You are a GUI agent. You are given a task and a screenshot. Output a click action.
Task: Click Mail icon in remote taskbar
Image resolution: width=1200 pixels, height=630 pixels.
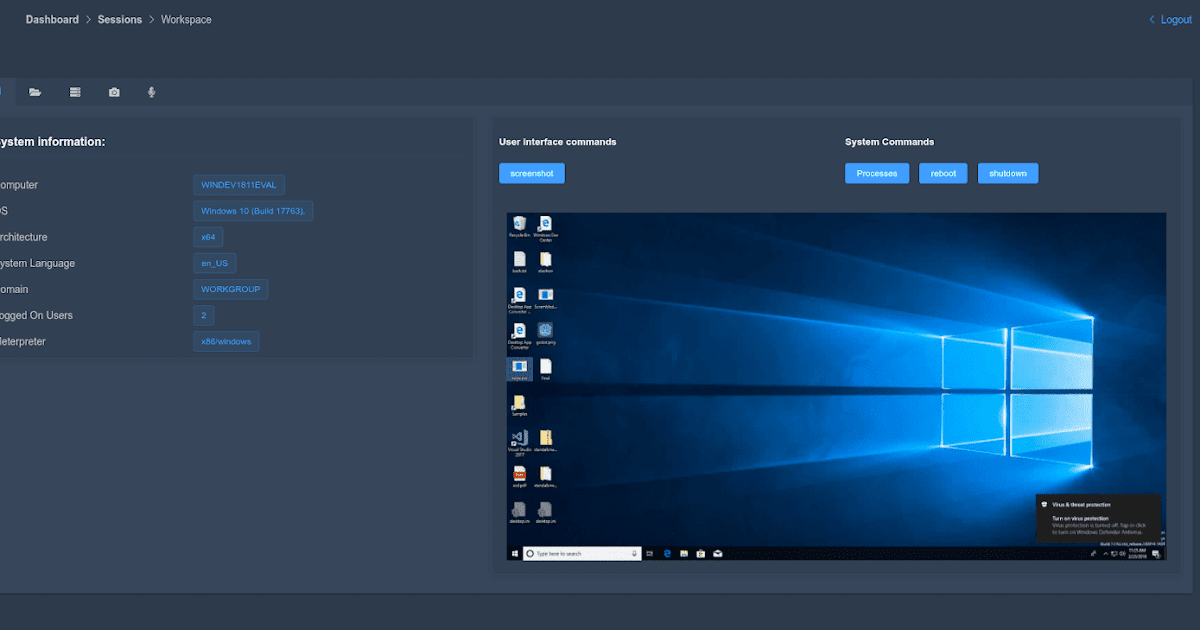[x=718, y=554]
